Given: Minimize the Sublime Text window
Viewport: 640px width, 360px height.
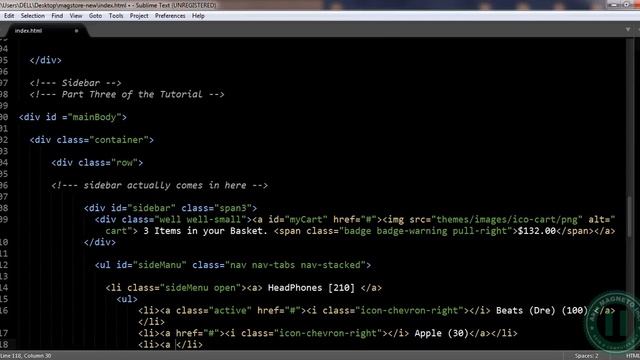Looking at the screenshot, I should pyautogui.click(x=613, y=5).
